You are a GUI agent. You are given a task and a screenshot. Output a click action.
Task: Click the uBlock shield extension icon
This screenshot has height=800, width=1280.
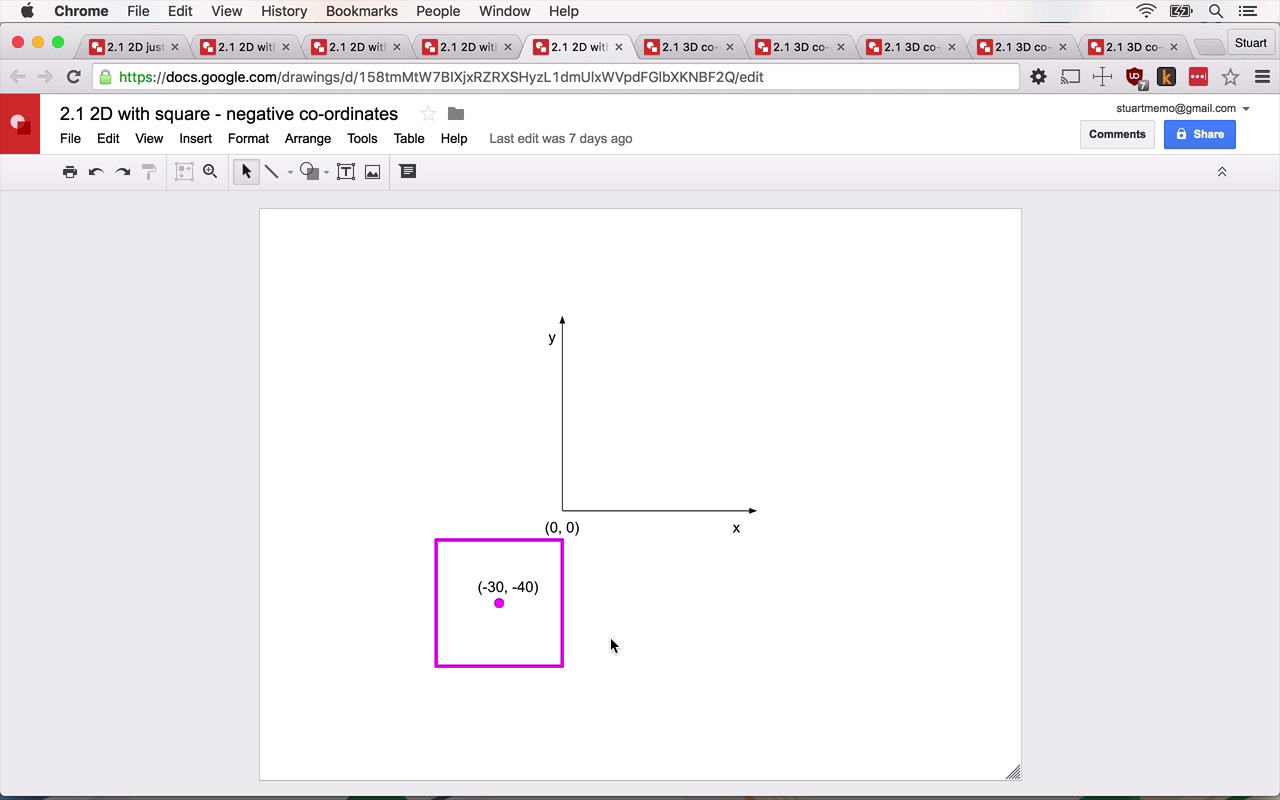coord(1135,77)
